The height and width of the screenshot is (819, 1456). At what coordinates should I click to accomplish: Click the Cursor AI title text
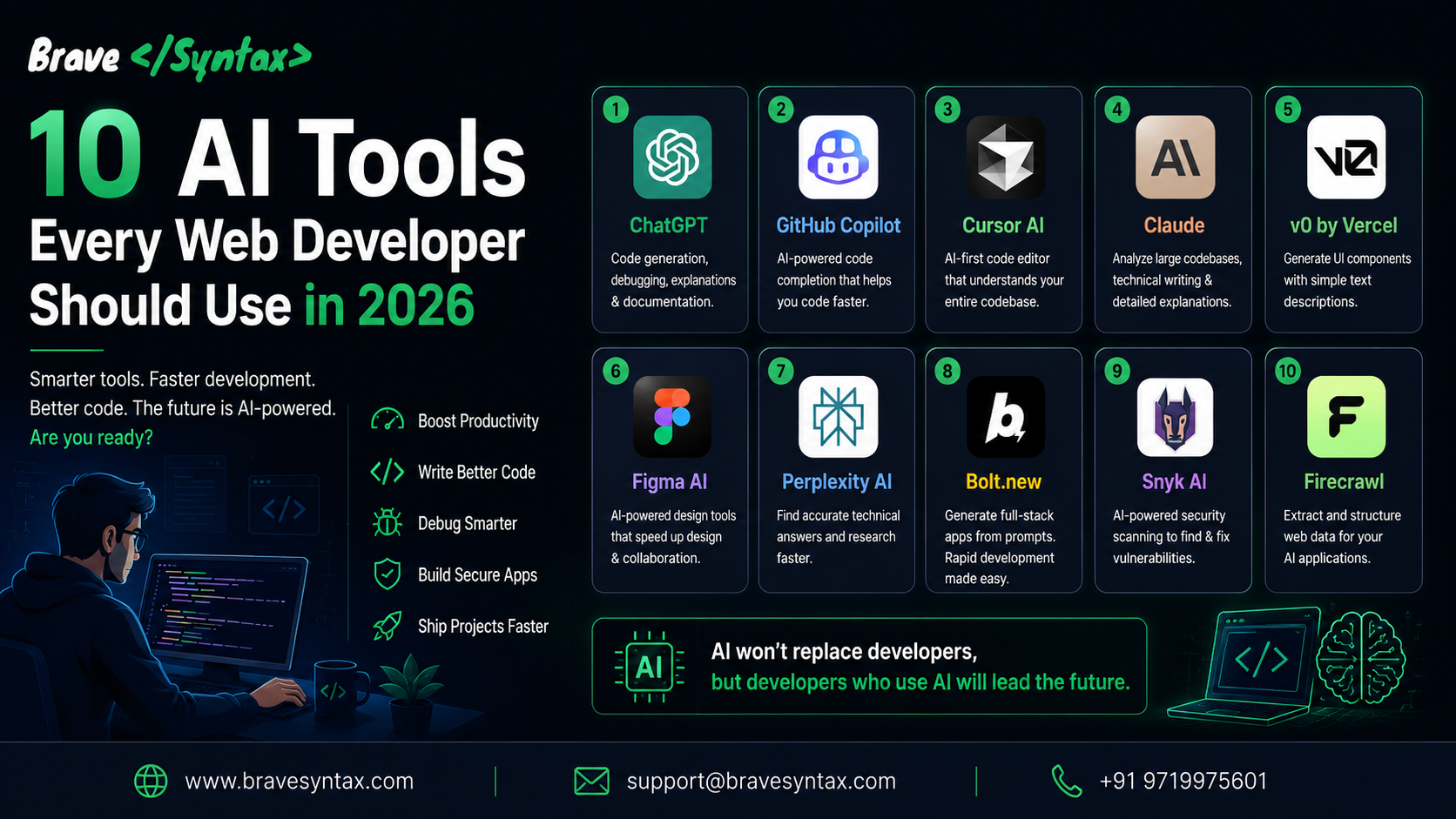click(x=1003, y=225)
